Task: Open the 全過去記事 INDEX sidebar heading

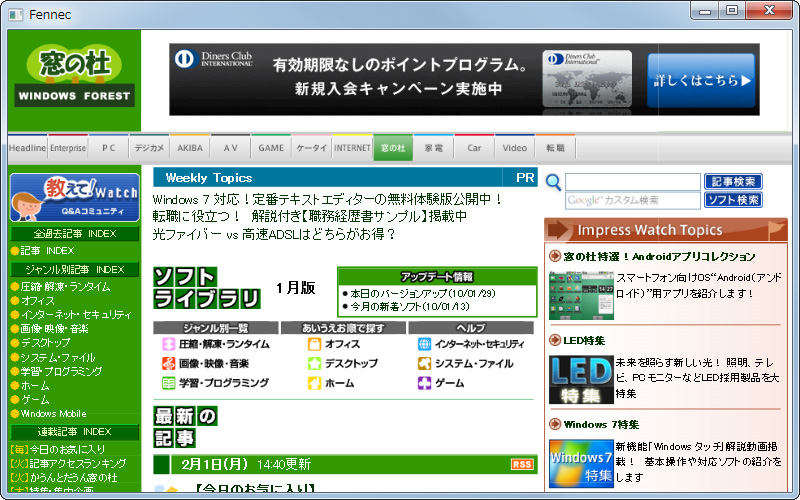Action: point(74,234)
